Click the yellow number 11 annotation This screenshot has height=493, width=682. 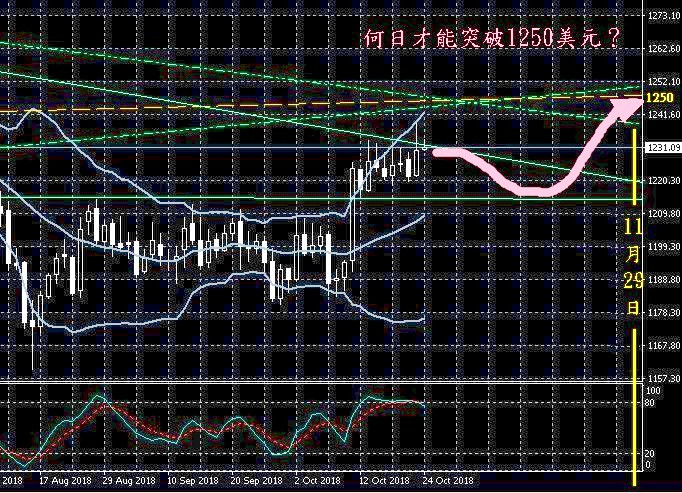(633, 227)
